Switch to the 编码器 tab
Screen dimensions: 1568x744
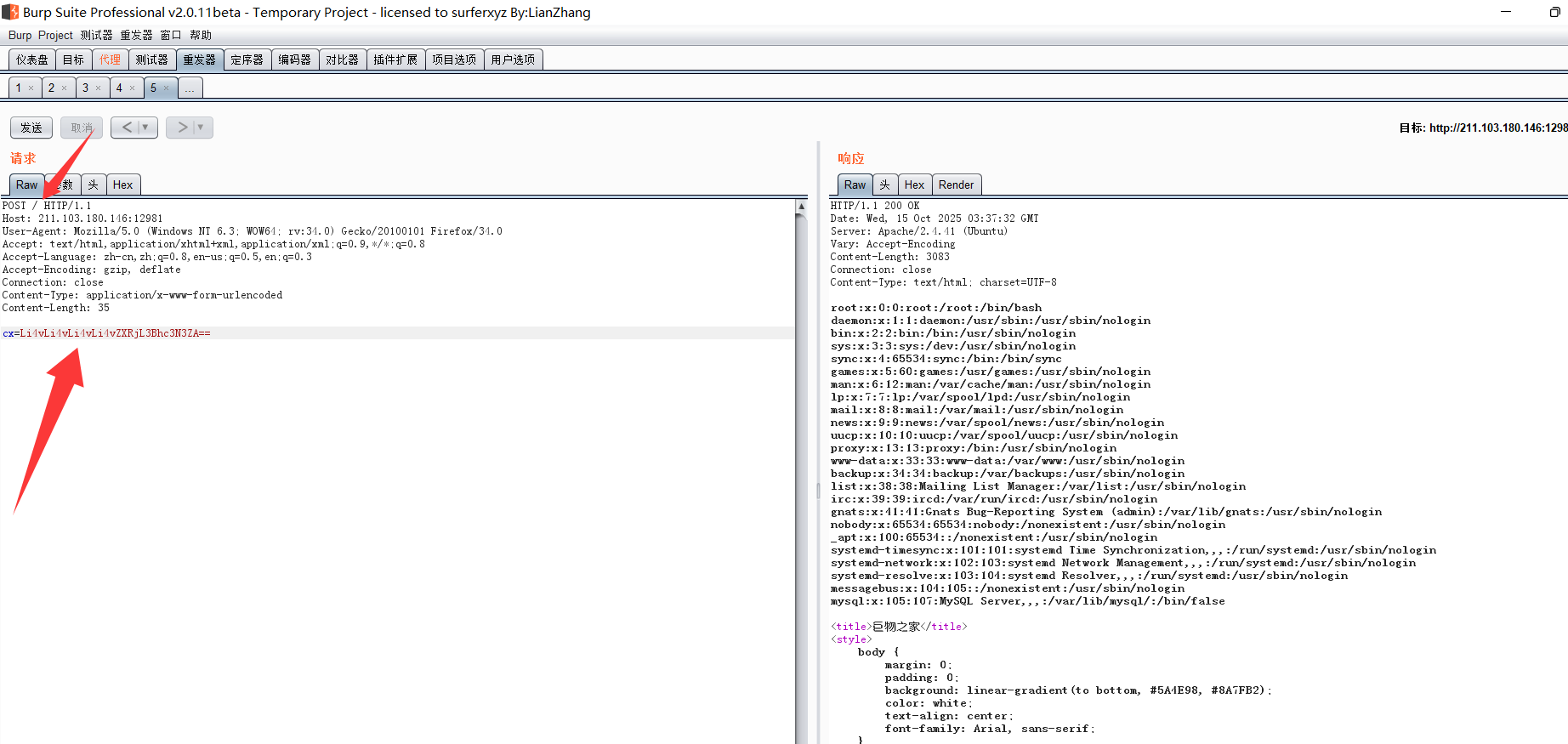coord(295,60)
